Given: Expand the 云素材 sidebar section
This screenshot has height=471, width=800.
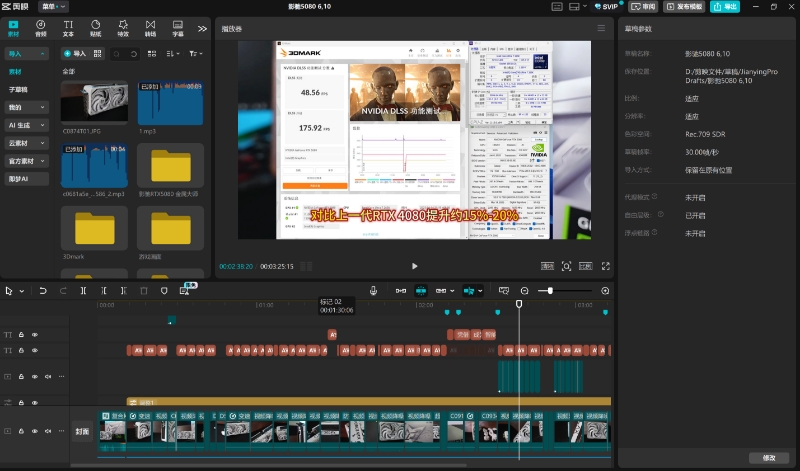Looking at the screenshot, I should point(26,143).
